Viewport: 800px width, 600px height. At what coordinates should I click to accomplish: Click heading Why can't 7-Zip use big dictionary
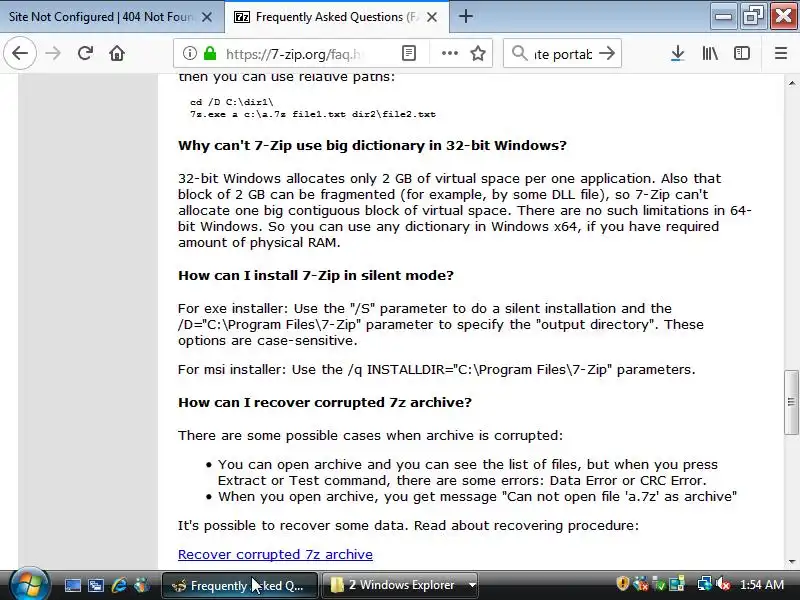372,145
